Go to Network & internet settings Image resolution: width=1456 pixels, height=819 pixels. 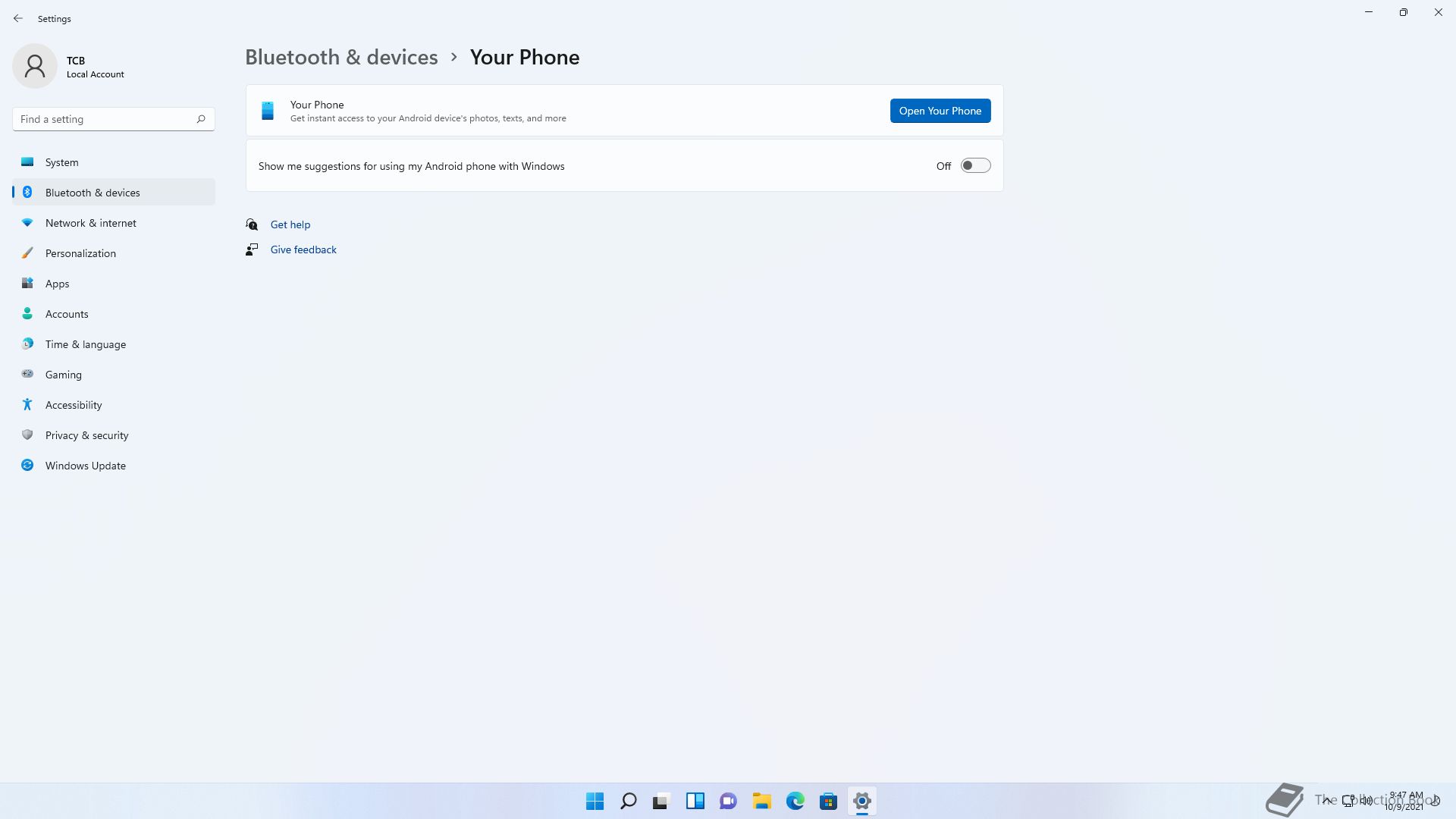[x=114, y=223]
